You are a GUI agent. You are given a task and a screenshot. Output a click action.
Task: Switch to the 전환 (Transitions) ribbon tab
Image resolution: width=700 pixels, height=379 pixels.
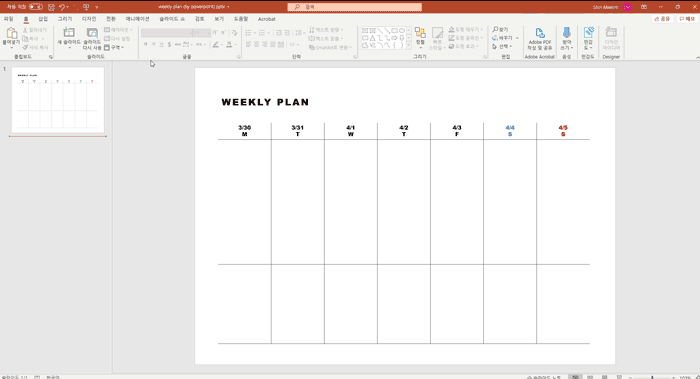click(111, 19)
